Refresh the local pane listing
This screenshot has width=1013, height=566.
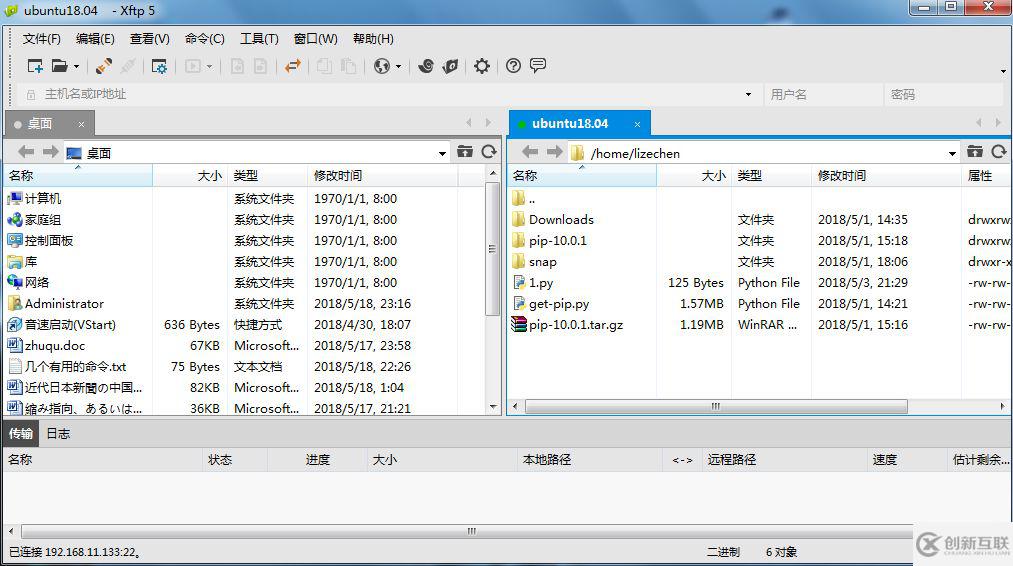pos(489,151)
